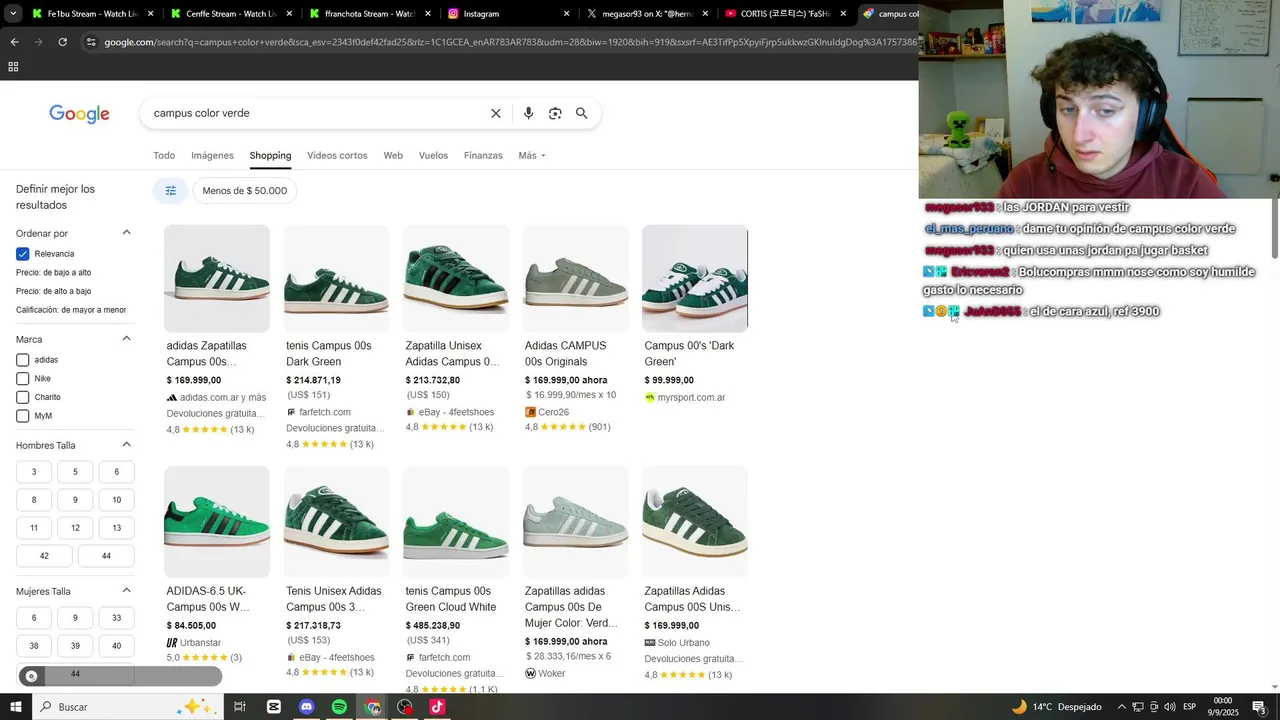The width and height of the screenshot is (1280, 720).
Task: Collapse the Hombres Talla section
Action: pyautogui.click(x=126, y=445)
